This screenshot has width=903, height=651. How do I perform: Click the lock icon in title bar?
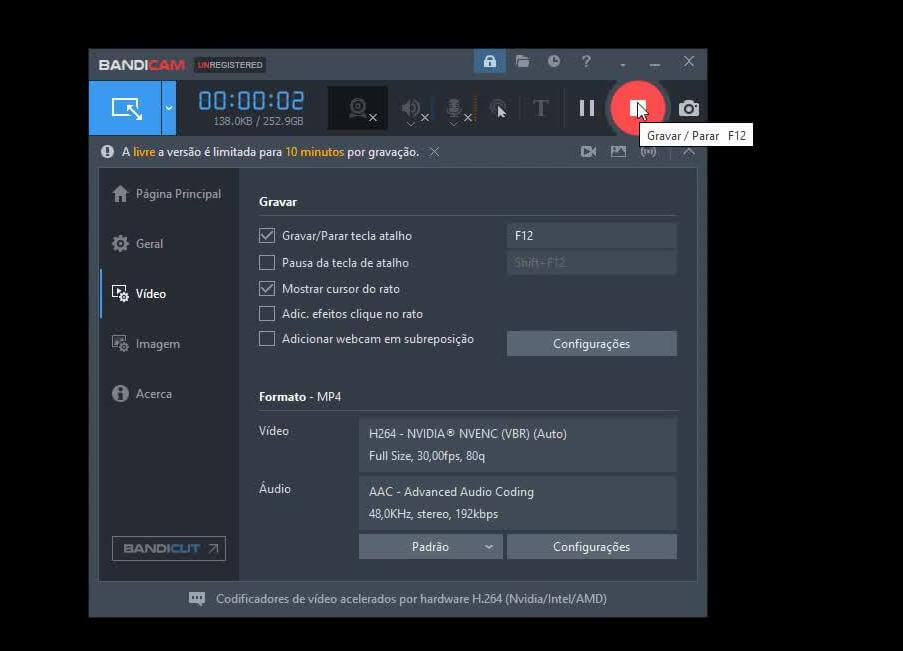point(490,61)
